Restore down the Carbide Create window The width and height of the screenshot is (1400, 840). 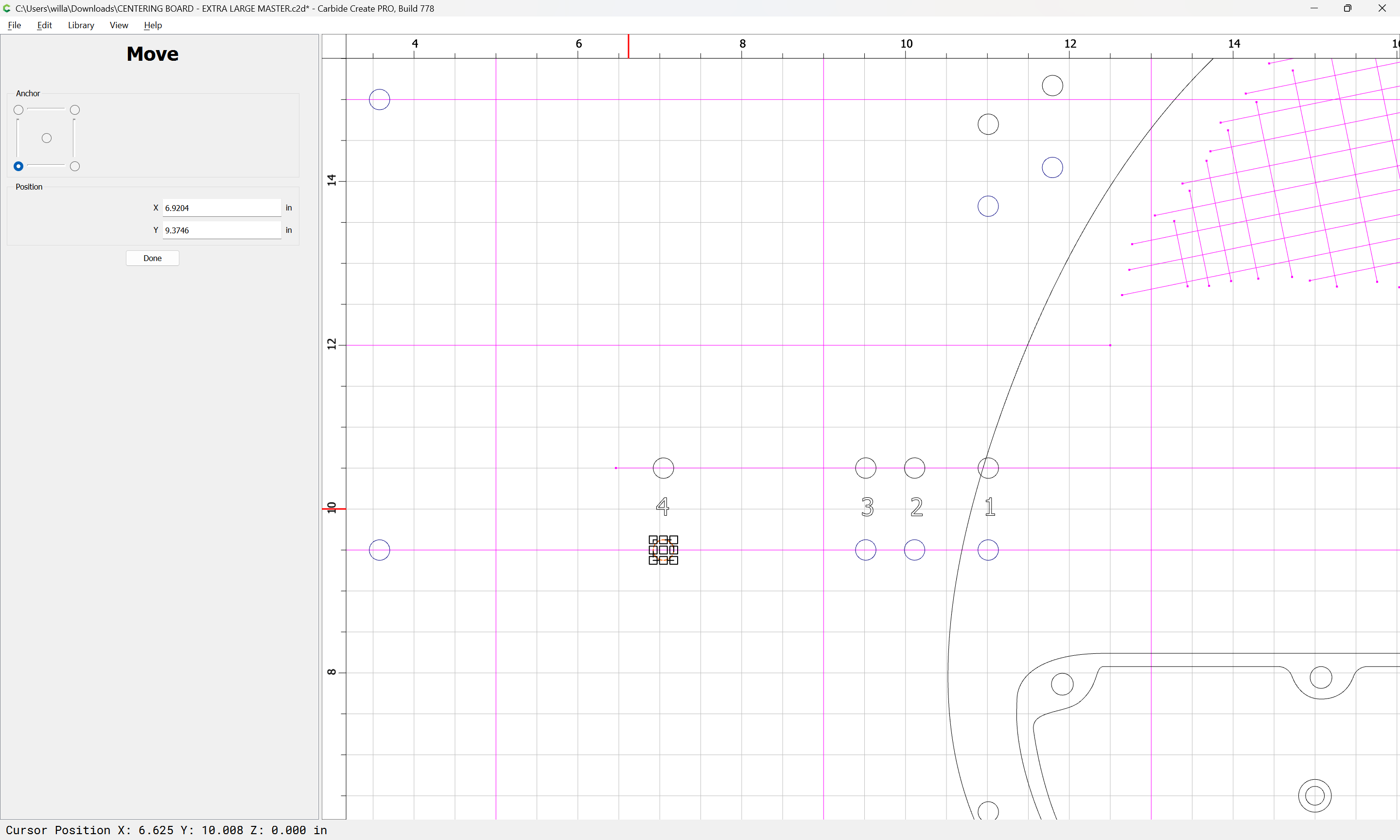click(1348, 8)
